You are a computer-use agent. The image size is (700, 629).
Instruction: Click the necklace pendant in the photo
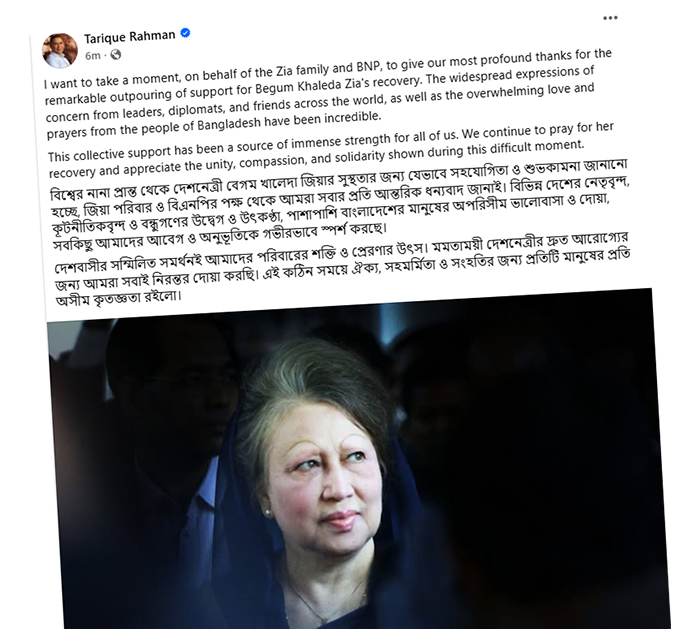pos(322,621)
